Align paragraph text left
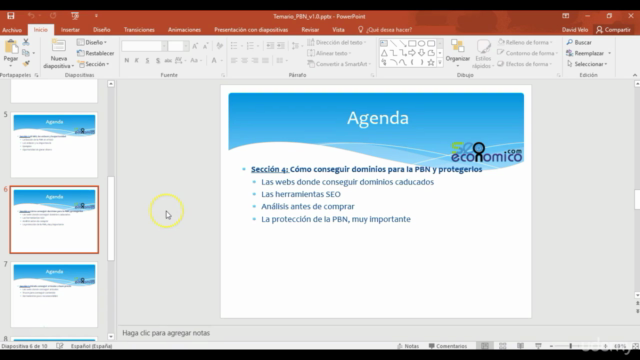Screen dimensions: 640x360 coord(234,60)
